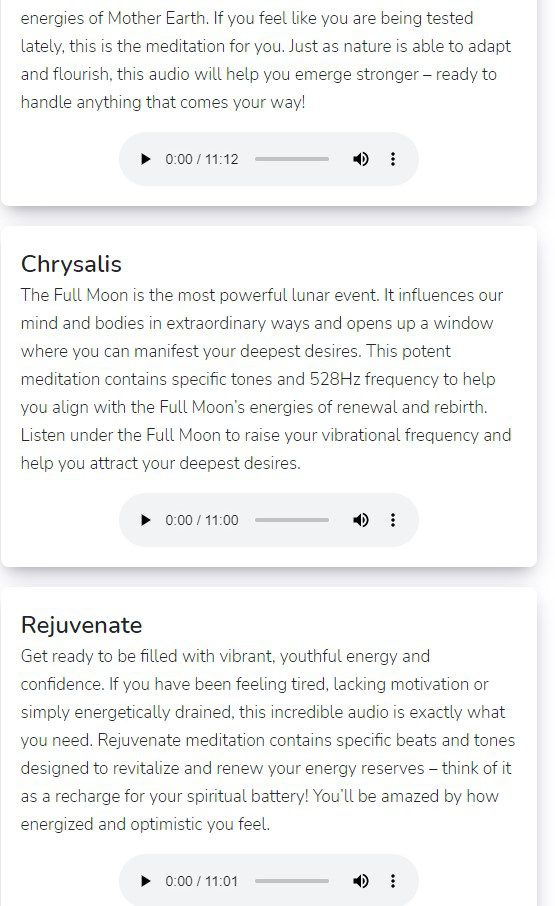
Task: Click the Rejuvenate heading
Action: 81,625
